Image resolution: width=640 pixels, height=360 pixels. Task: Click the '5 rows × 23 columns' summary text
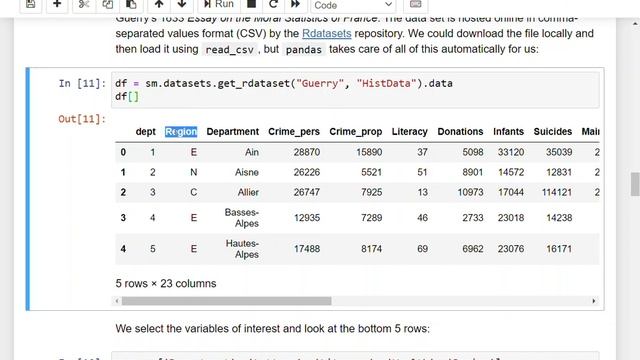pyautogui.click(x=166, y=284)
